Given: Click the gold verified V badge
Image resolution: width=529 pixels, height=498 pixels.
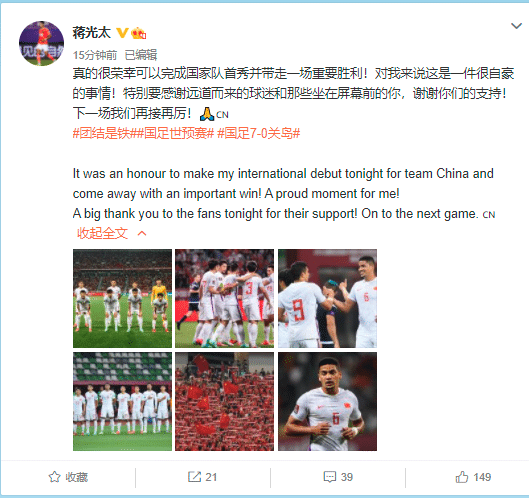Looking at the screenshot, I should [122, 33].
